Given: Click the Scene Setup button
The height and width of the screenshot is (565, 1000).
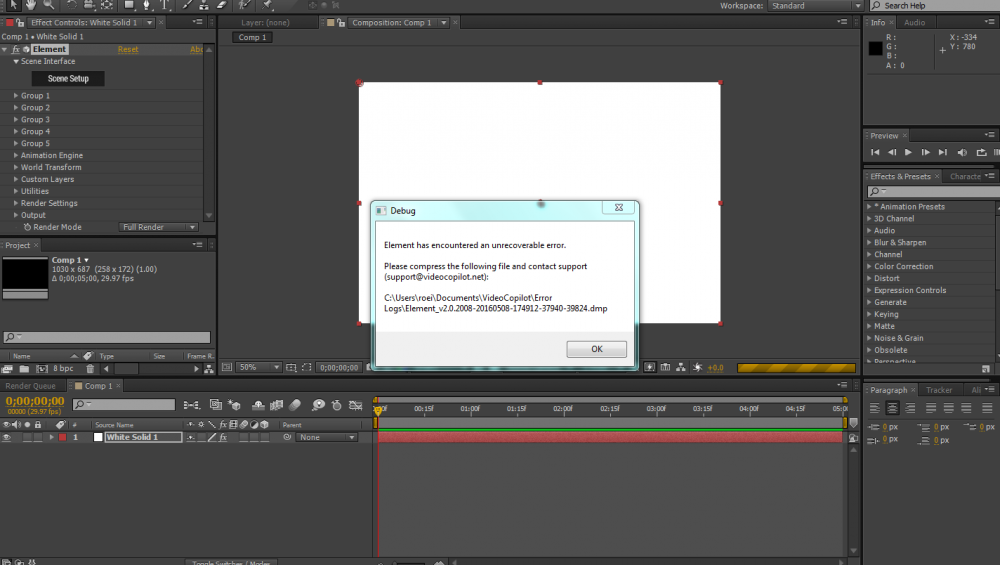Looking at the screenshot, I should (x=68, y=78).
